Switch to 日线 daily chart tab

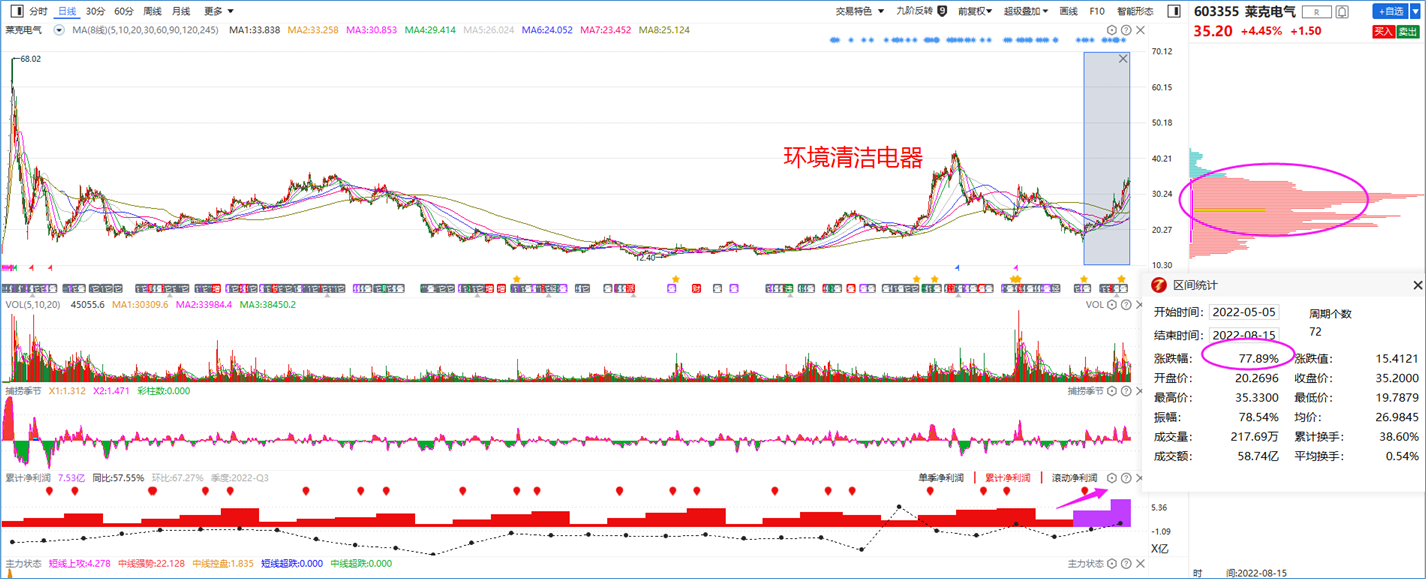(67, 11)
